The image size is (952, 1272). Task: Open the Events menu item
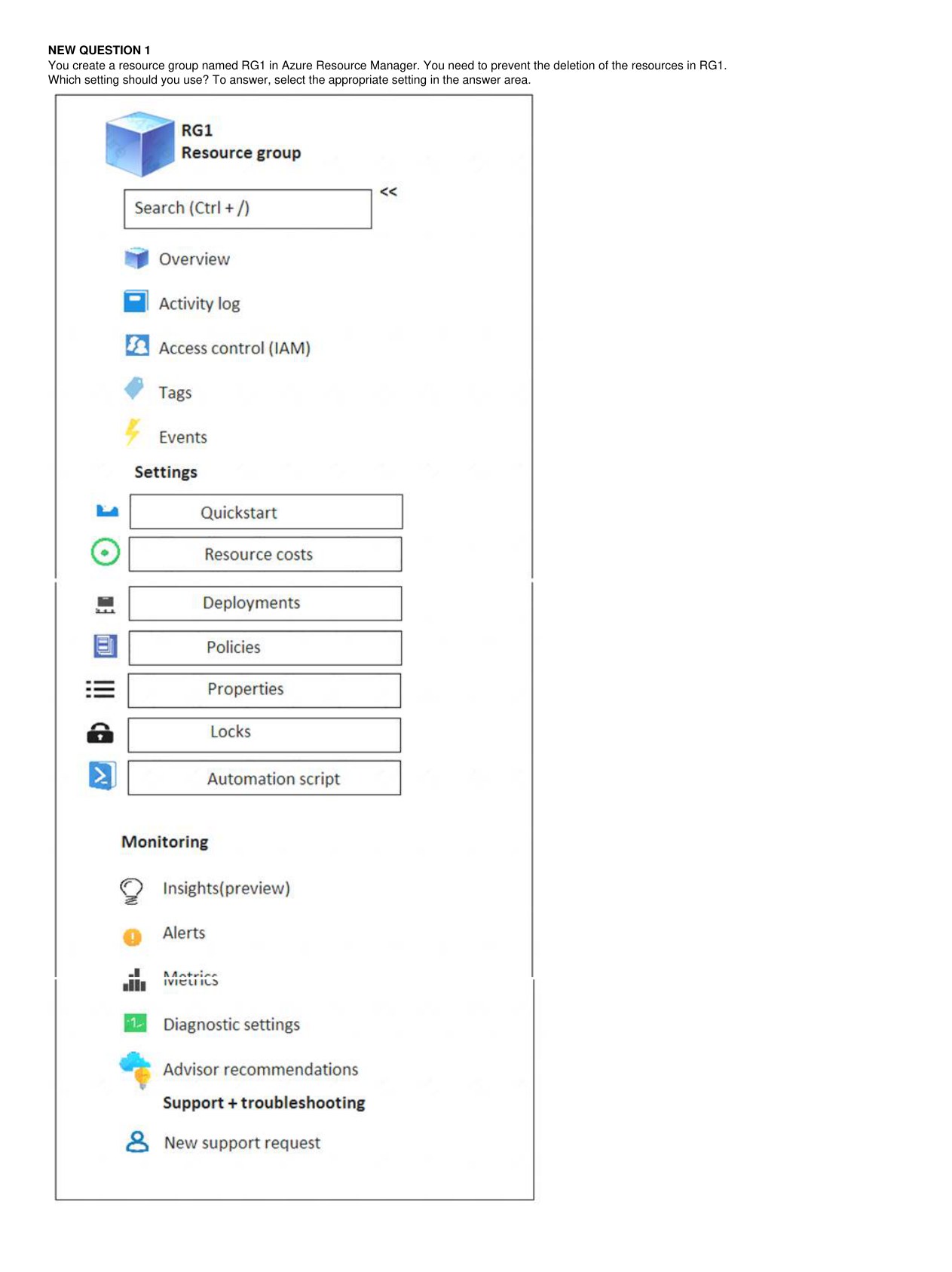click(x=182, y=437)
